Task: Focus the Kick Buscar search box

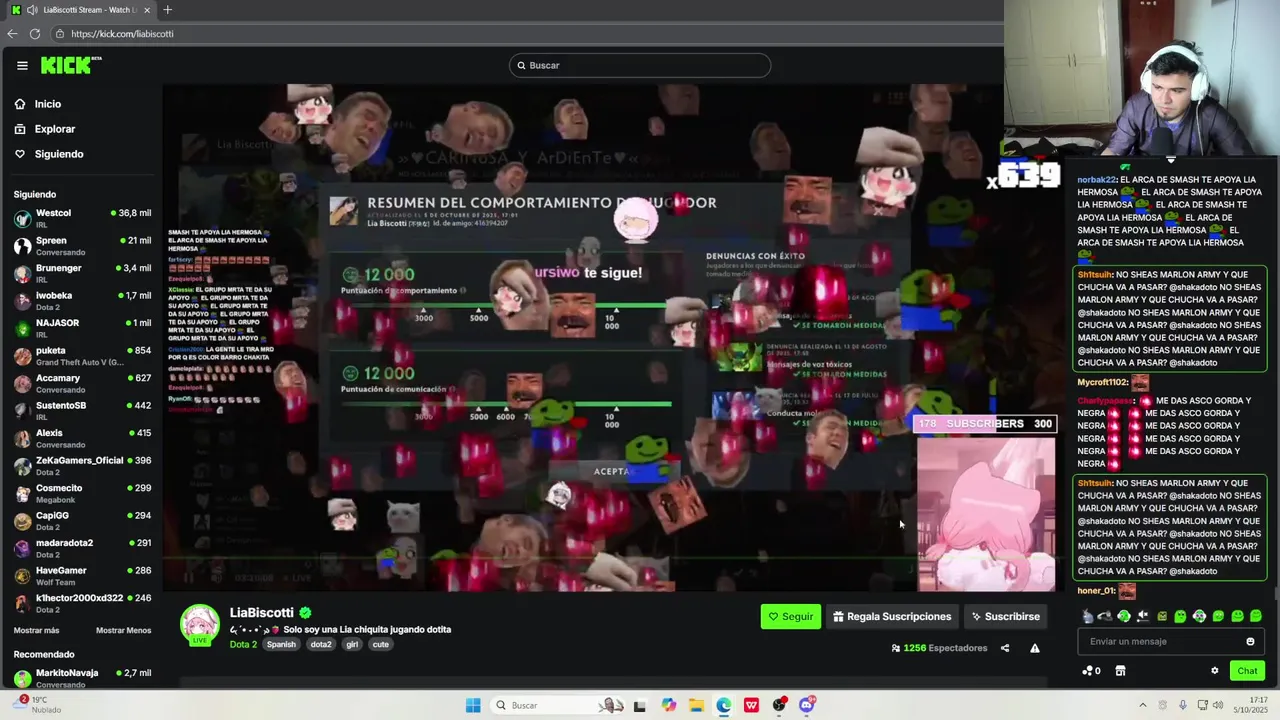Action: 640,65
